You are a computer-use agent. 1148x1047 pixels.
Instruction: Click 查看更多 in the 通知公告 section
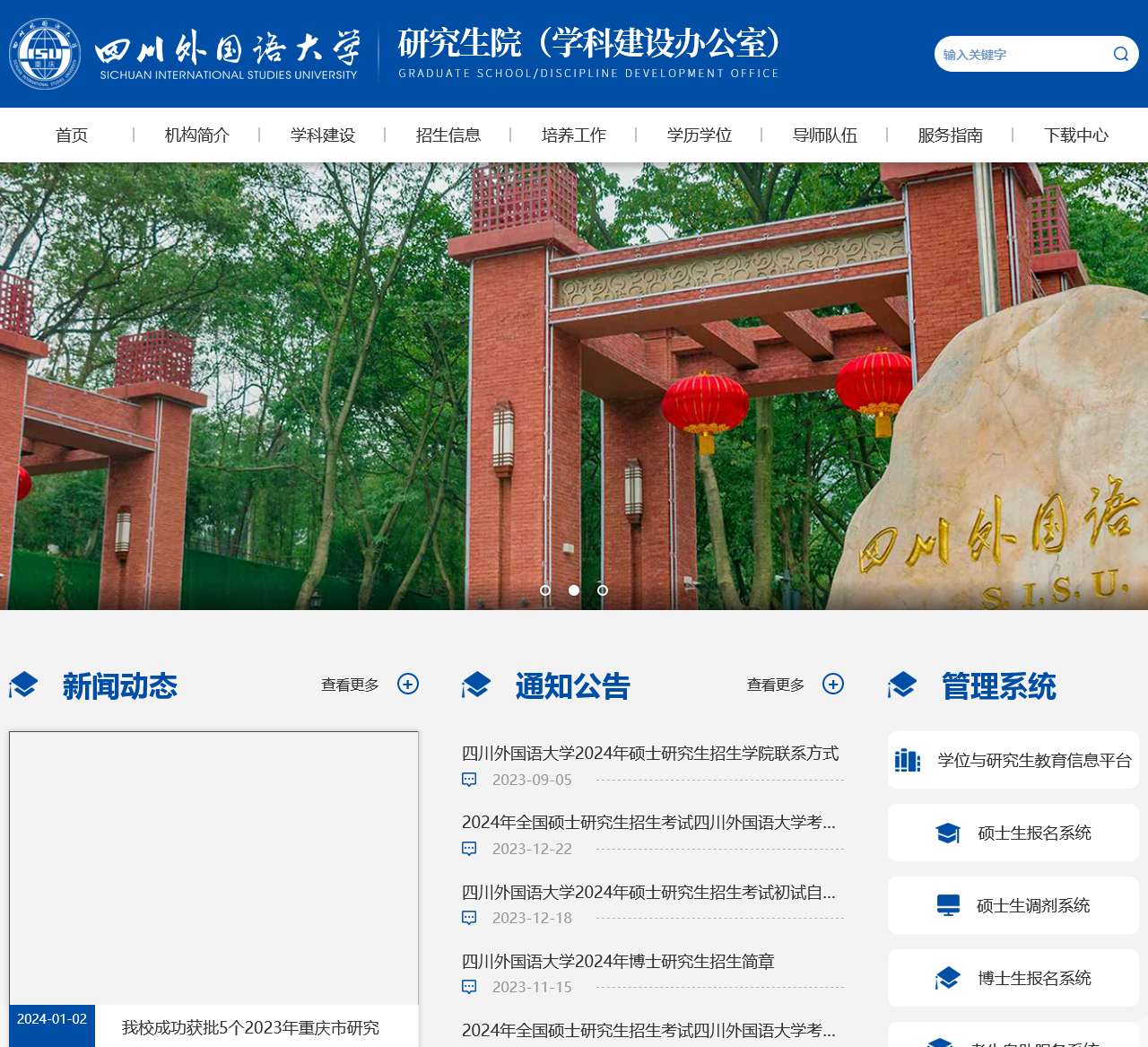click(776, 685)
